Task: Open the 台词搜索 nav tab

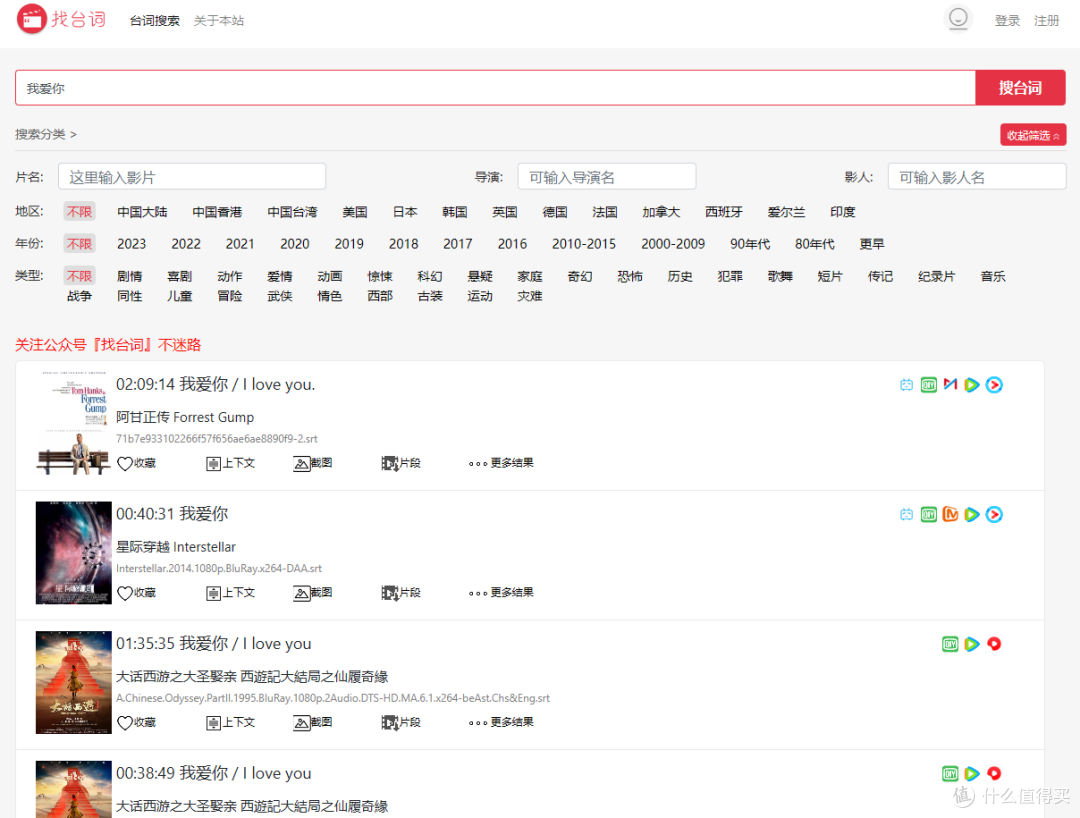Action: (154, 21)
